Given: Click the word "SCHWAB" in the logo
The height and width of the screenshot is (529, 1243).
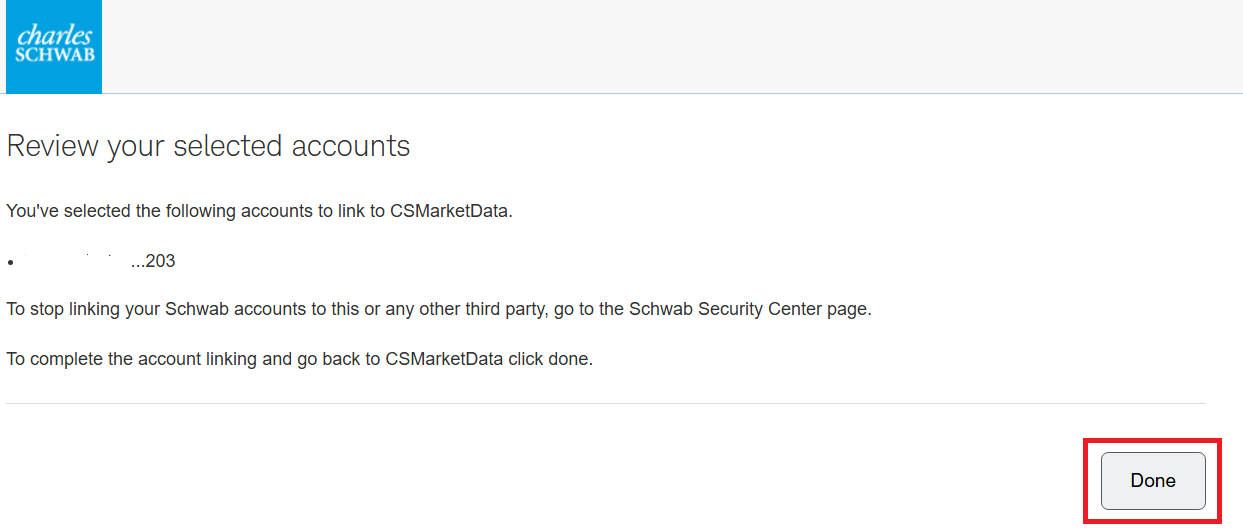Looking at the screenshot, I should pos(55,56).
